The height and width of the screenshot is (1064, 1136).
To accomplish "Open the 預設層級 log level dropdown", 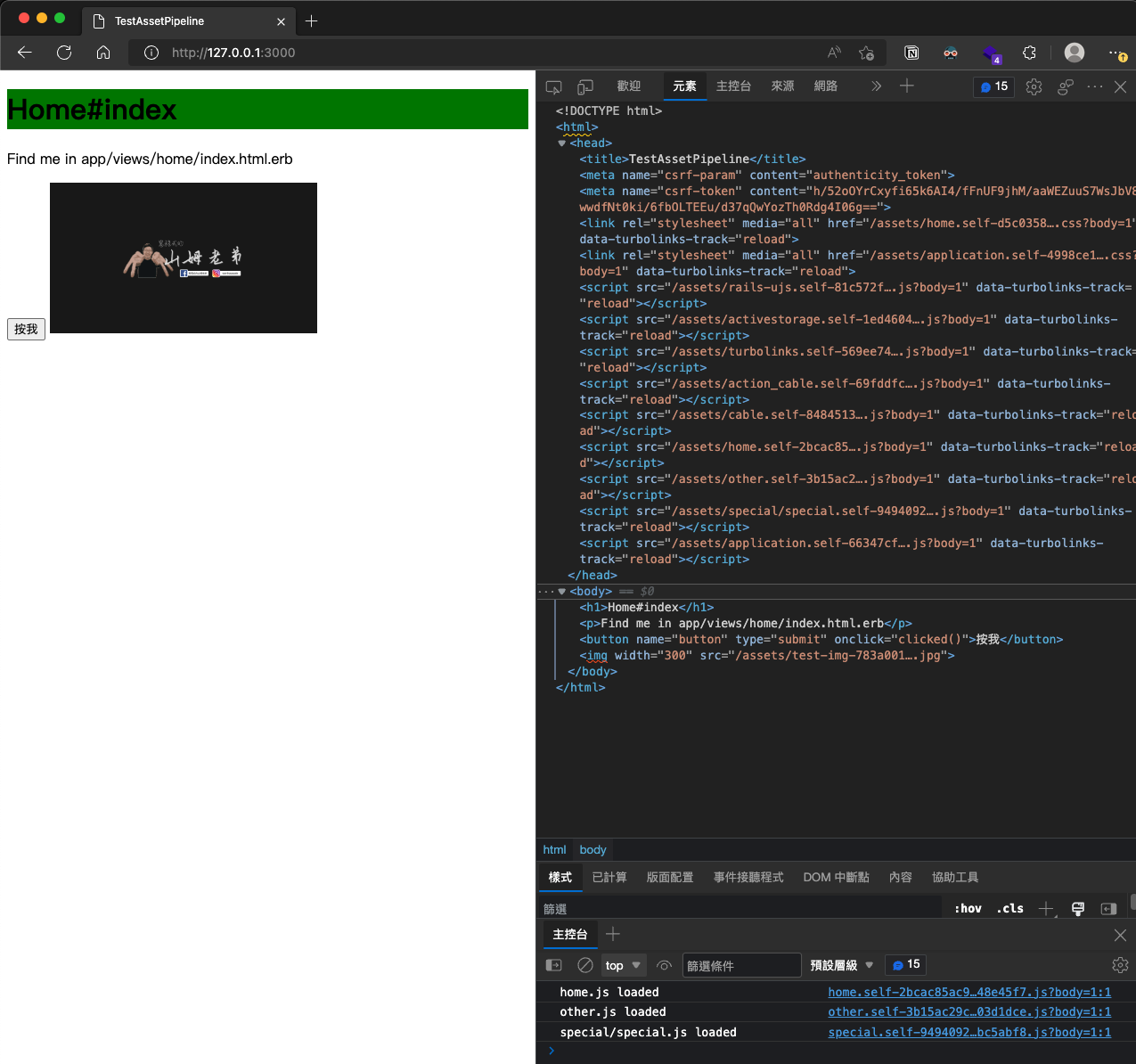I will coord(842,965).
